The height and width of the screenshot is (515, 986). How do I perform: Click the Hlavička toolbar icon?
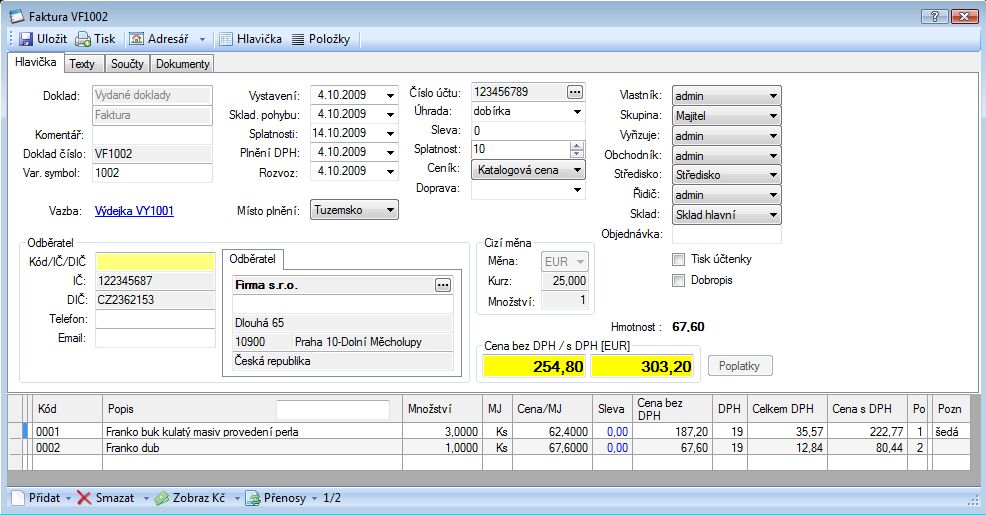tap(227, 39)
